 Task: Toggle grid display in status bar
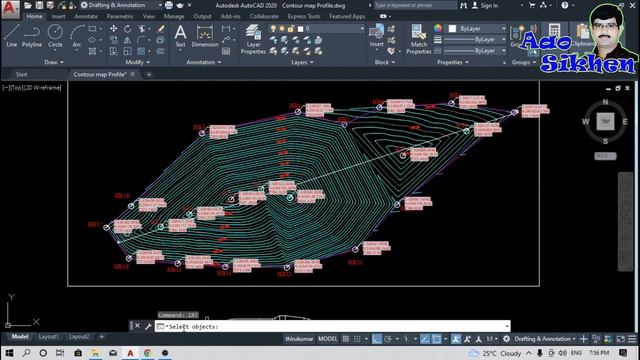pyautogui.click(x=346, y=339)
